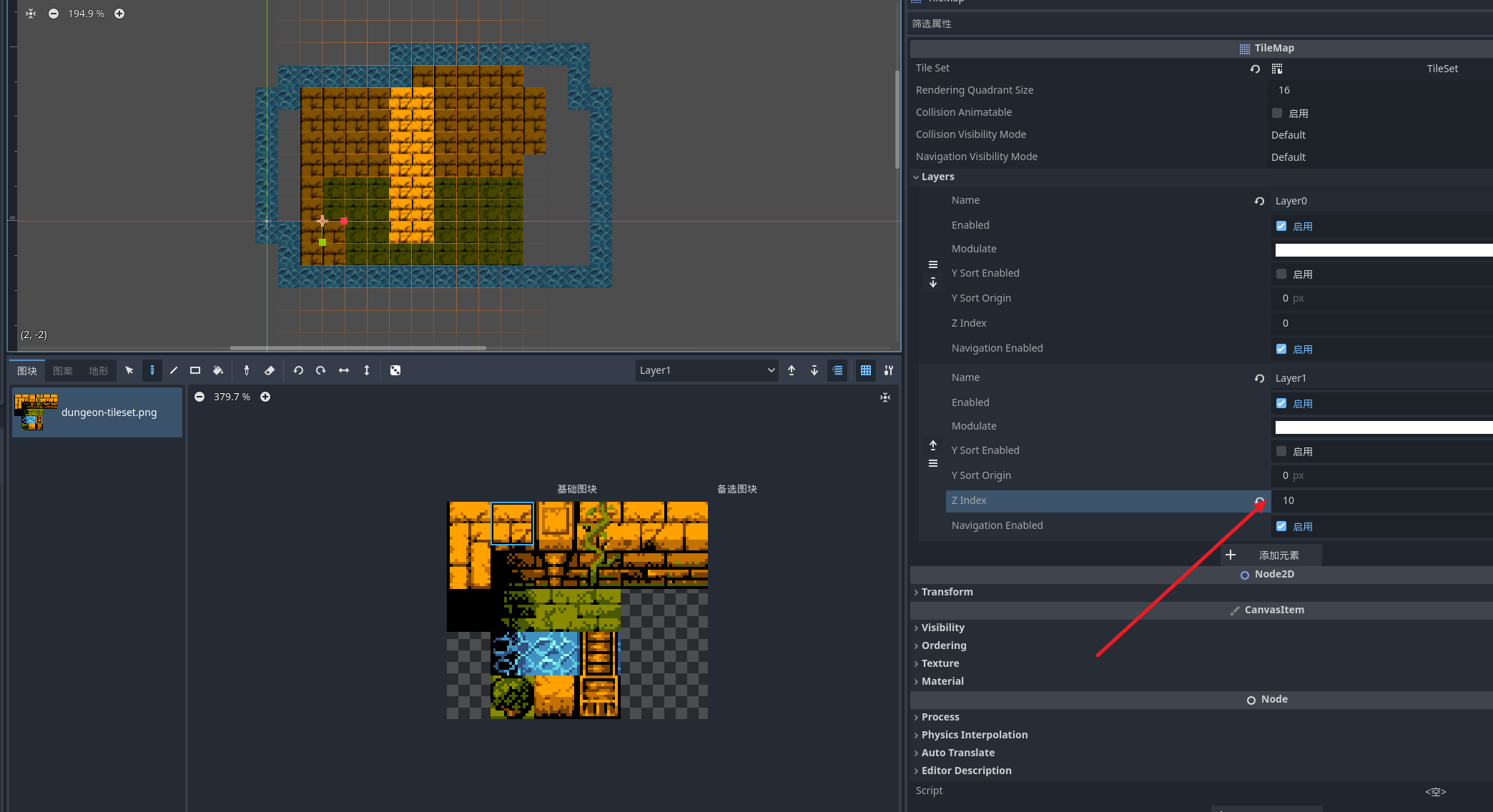This screenshot has width=1493, height=812.
Task: Edit the Layer1 Z Index value field
Action: coord(1382,500)
